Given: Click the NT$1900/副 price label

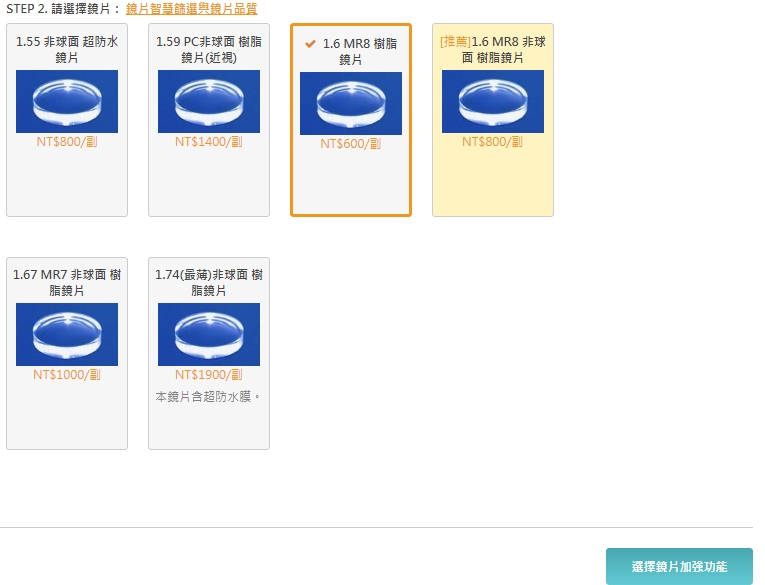Looking at the screenshot, I should [x=209, y=375].
